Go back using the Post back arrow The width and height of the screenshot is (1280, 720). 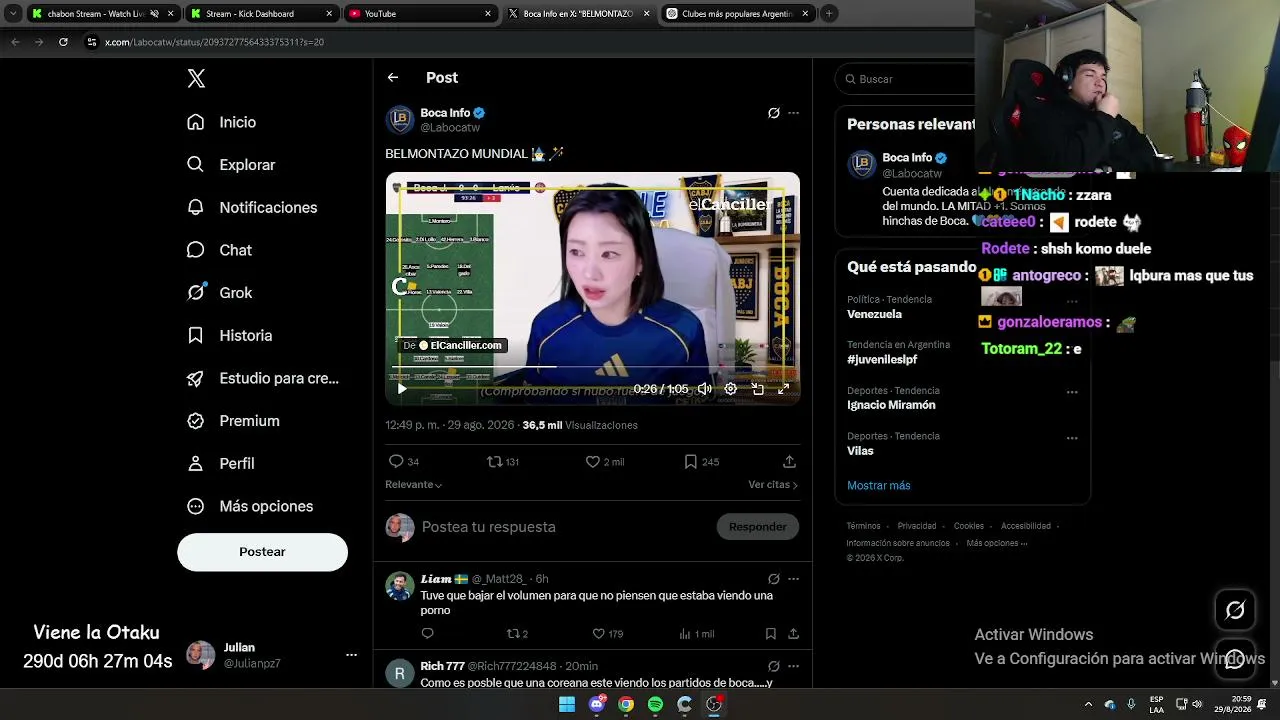coord(393,78)
